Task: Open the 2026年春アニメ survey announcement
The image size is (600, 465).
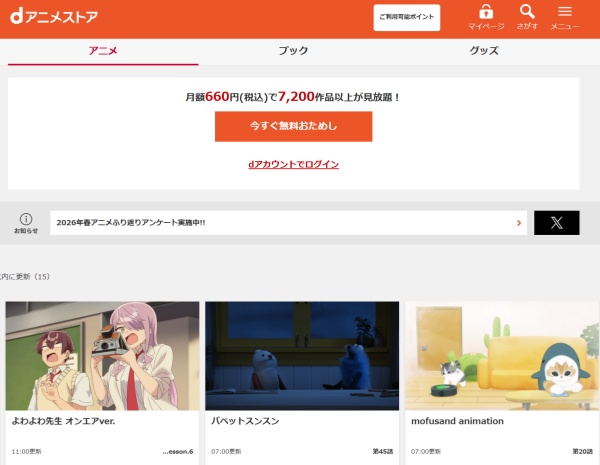Action: click(289, 223)
